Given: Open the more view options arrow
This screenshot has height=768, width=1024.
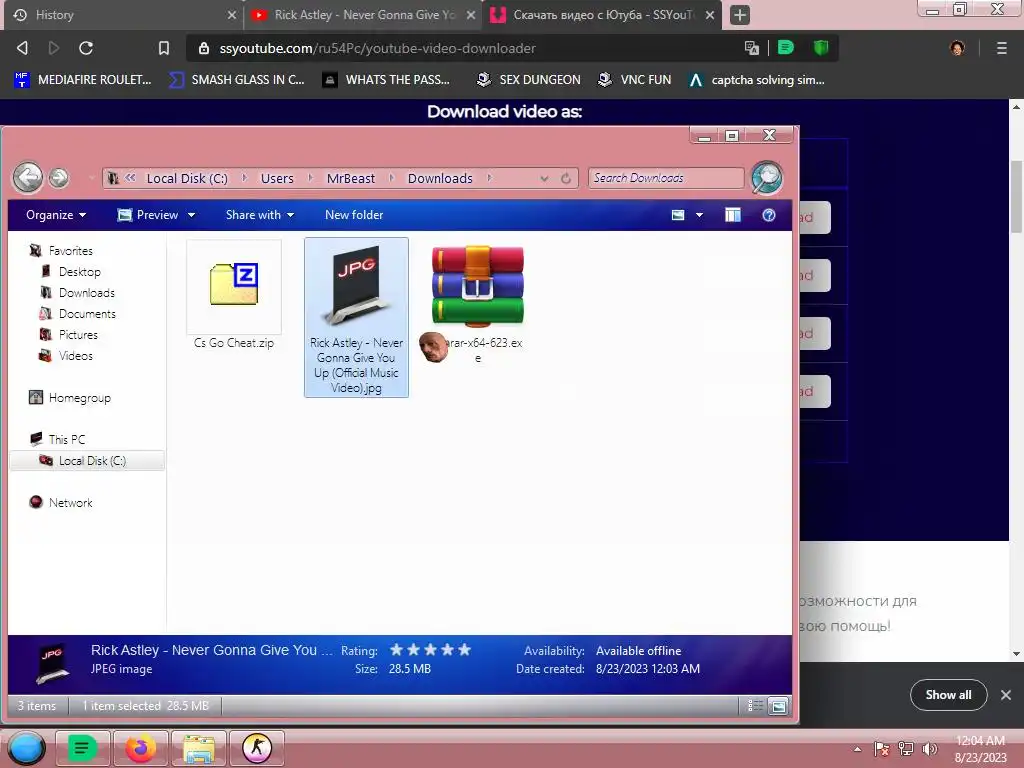Looking at the screenshot, I should [x=699, y=215].
